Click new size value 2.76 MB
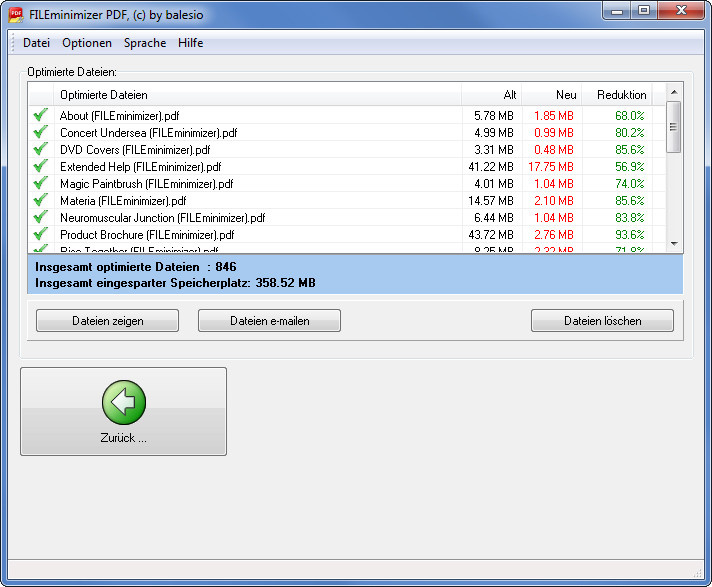Image resolution: width=712 pixels, height=587 pixels. 554,235
